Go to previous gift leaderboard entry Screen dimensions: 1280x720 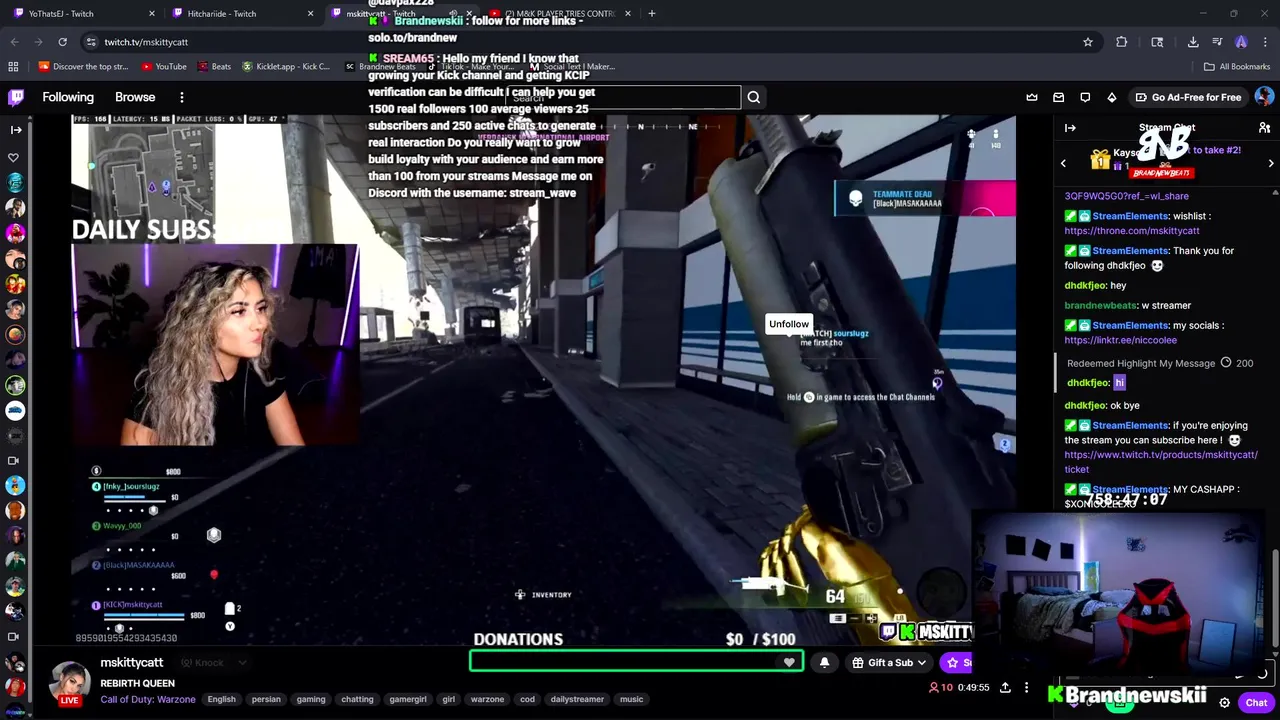click(x=1063, y=163)
